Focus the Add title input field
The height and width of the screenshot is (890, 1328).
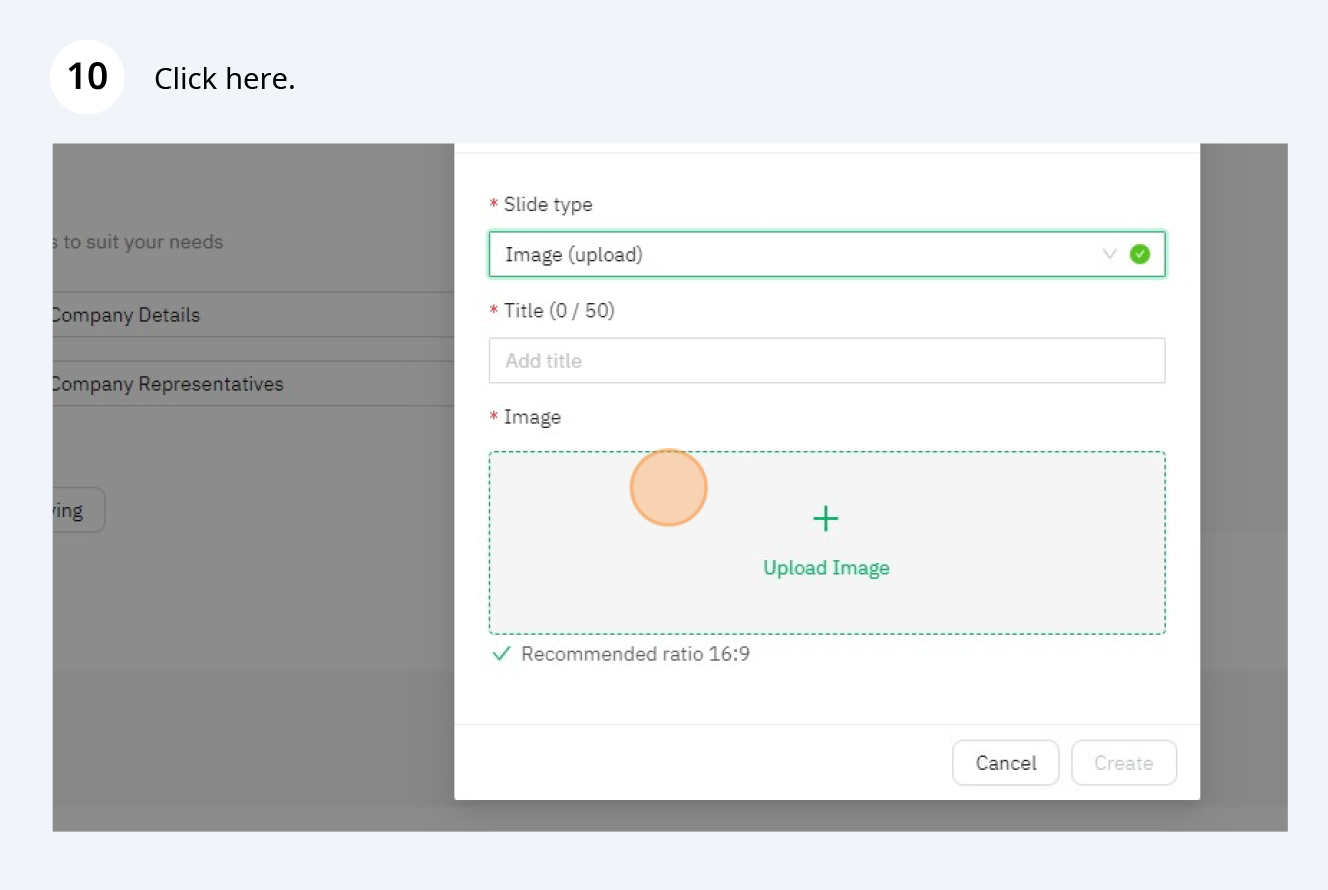pyautogui.click(x=826, y=360)
